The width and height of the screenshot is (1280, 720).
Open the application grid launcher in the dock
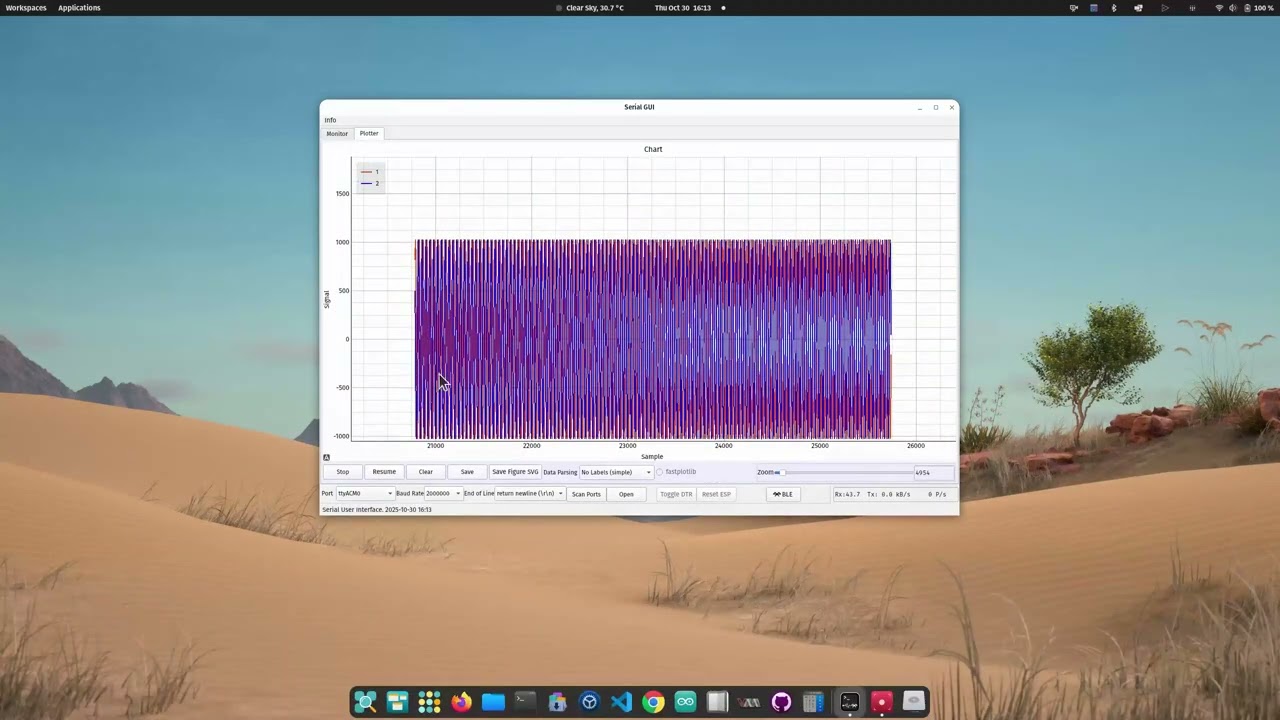(x=429, y=702)
